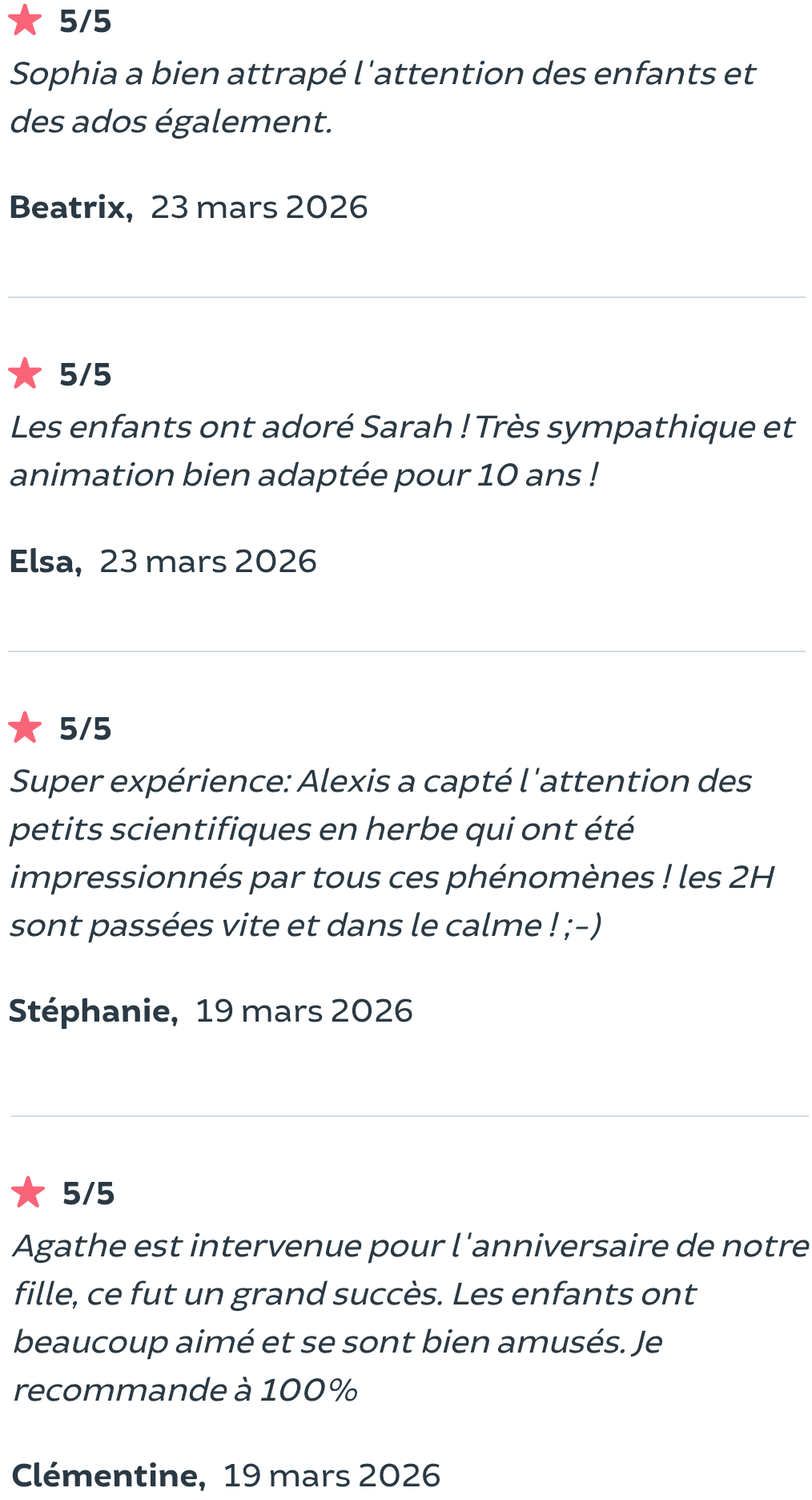Select the 5/5 rating above Sophia review
The height and width of the screenshot is (1500, 812).
[x=85, y=22]
